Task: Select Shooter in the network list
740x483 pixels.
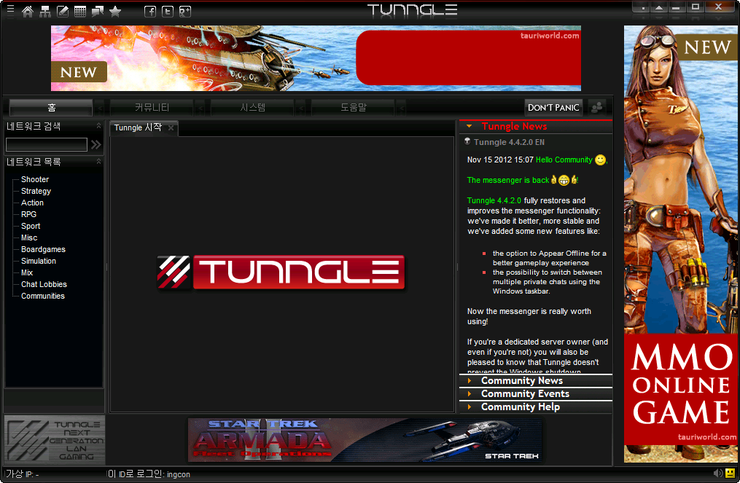Action: (35, 179)
